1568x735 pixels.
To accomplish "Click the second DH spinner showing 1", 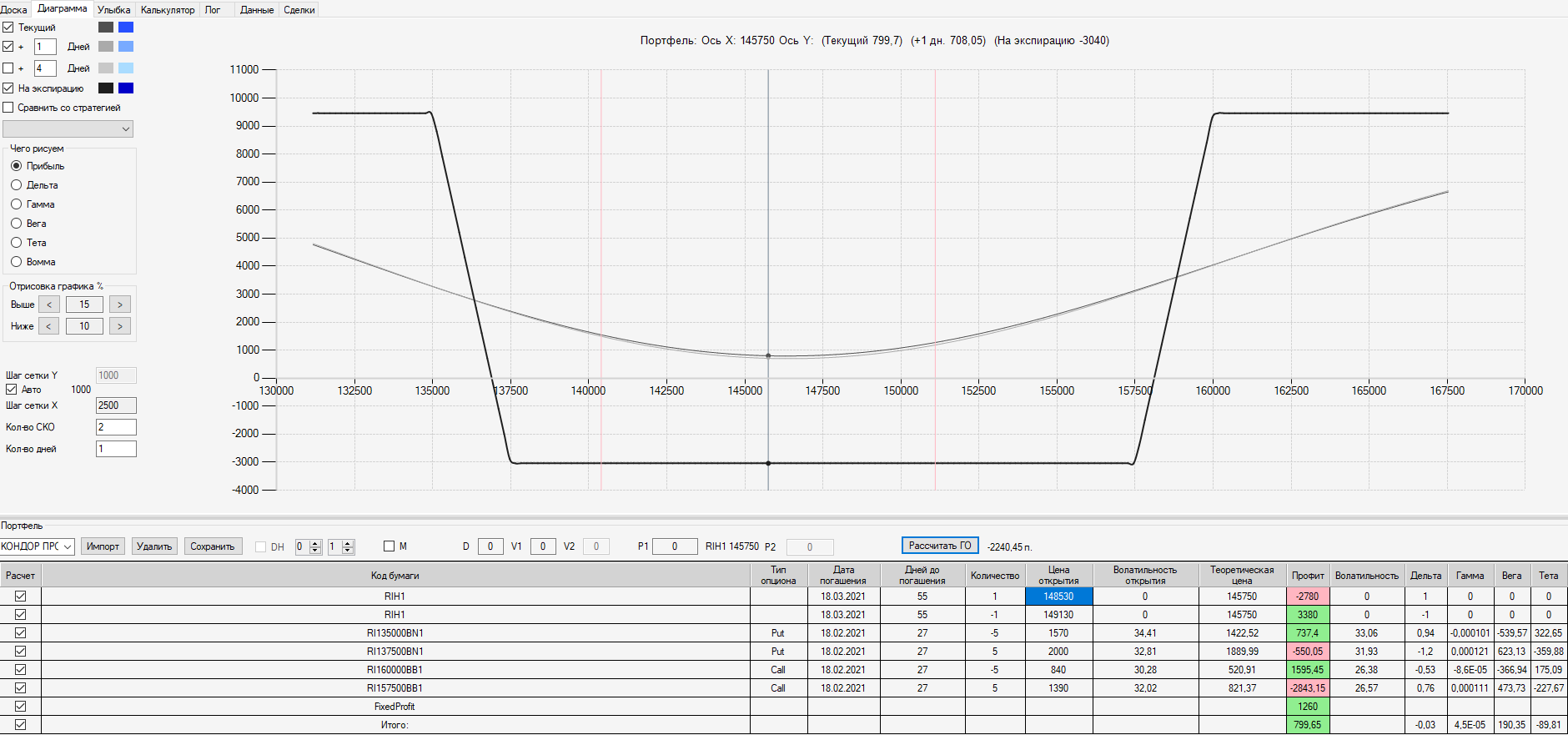I will point(341,546).
